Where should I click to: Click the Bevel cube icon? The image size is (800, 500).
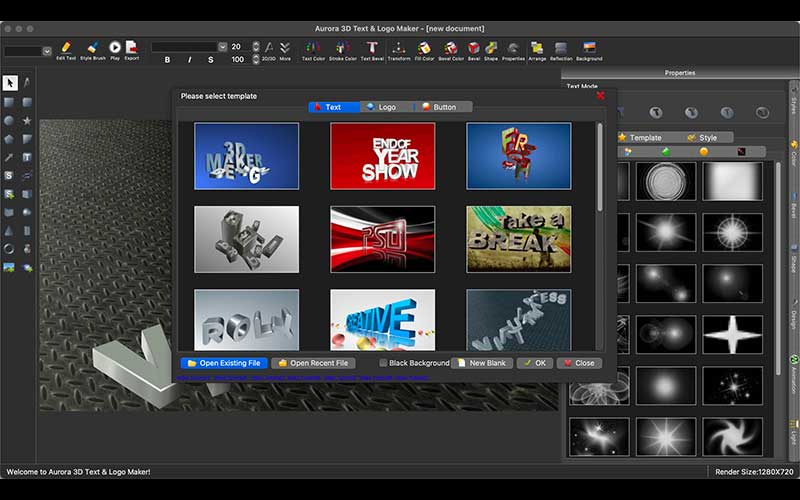click(474, 51)
